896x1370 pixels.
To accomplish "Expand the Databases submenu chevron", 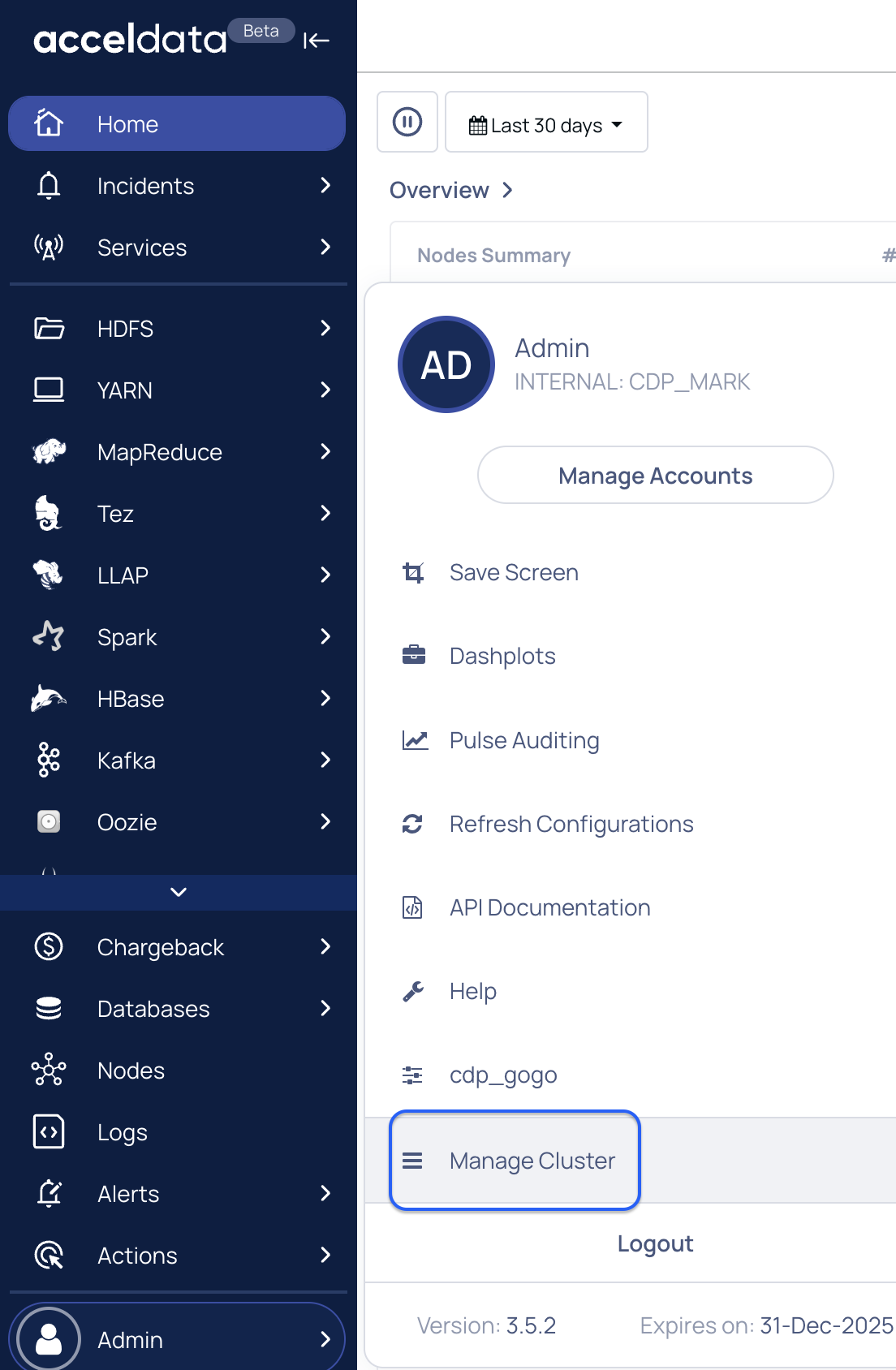I will [325, 1008].
